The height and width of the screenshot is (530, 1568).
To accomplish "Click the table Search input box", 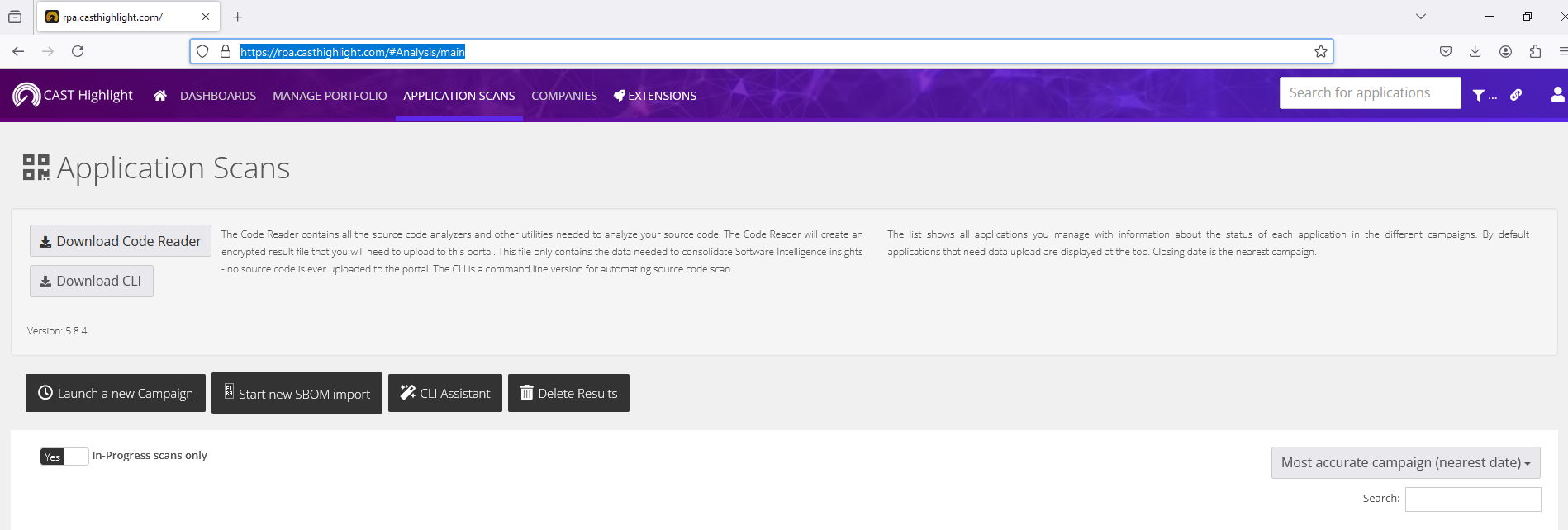I will tap(1473, 499).
